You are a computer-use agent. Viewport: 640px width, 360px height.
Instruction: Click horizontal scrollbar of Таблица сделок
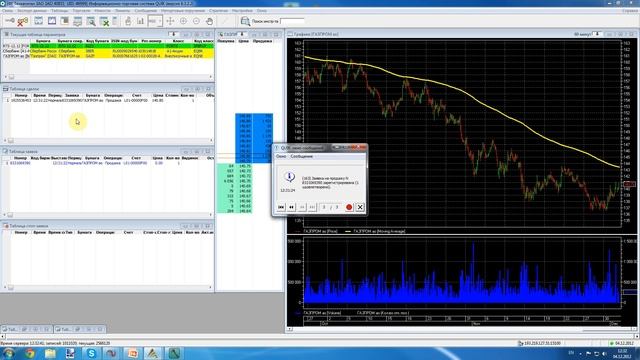pos(108,140)
